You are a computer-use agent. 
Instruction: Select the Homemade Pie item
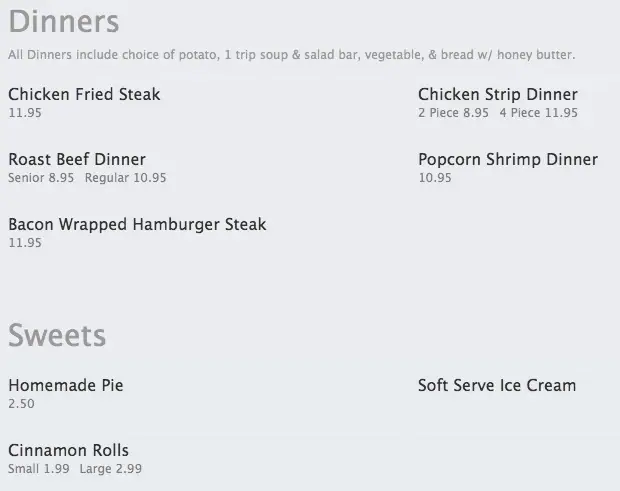[66, 385]
